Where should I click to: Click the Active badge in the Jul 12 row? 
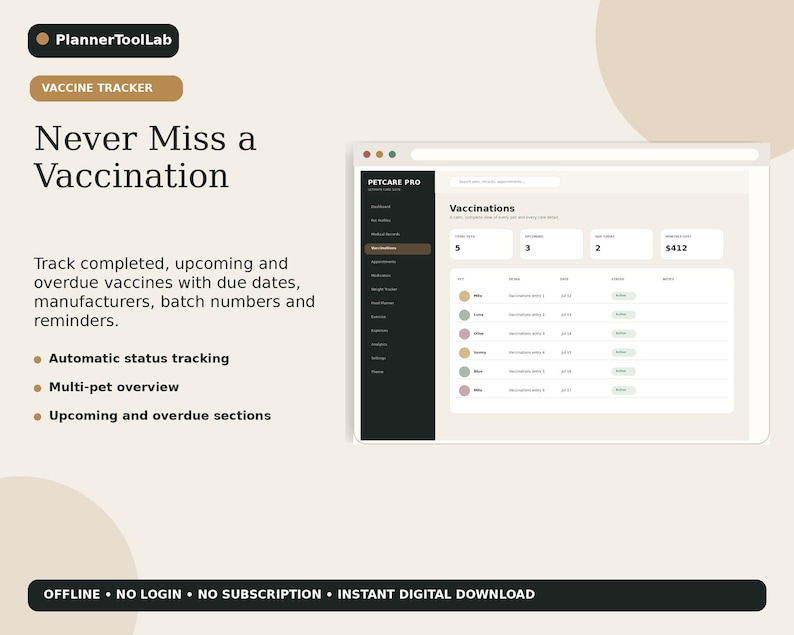point(623,296)
